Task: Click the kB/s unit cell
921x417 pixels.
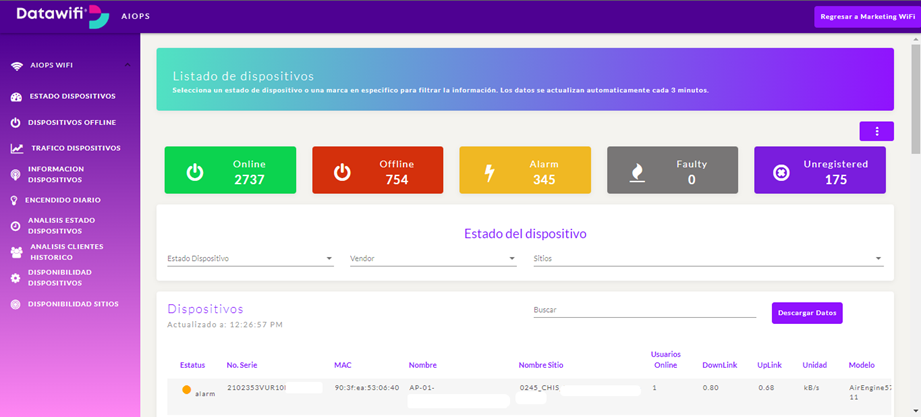Action: [x=811, y=388]
